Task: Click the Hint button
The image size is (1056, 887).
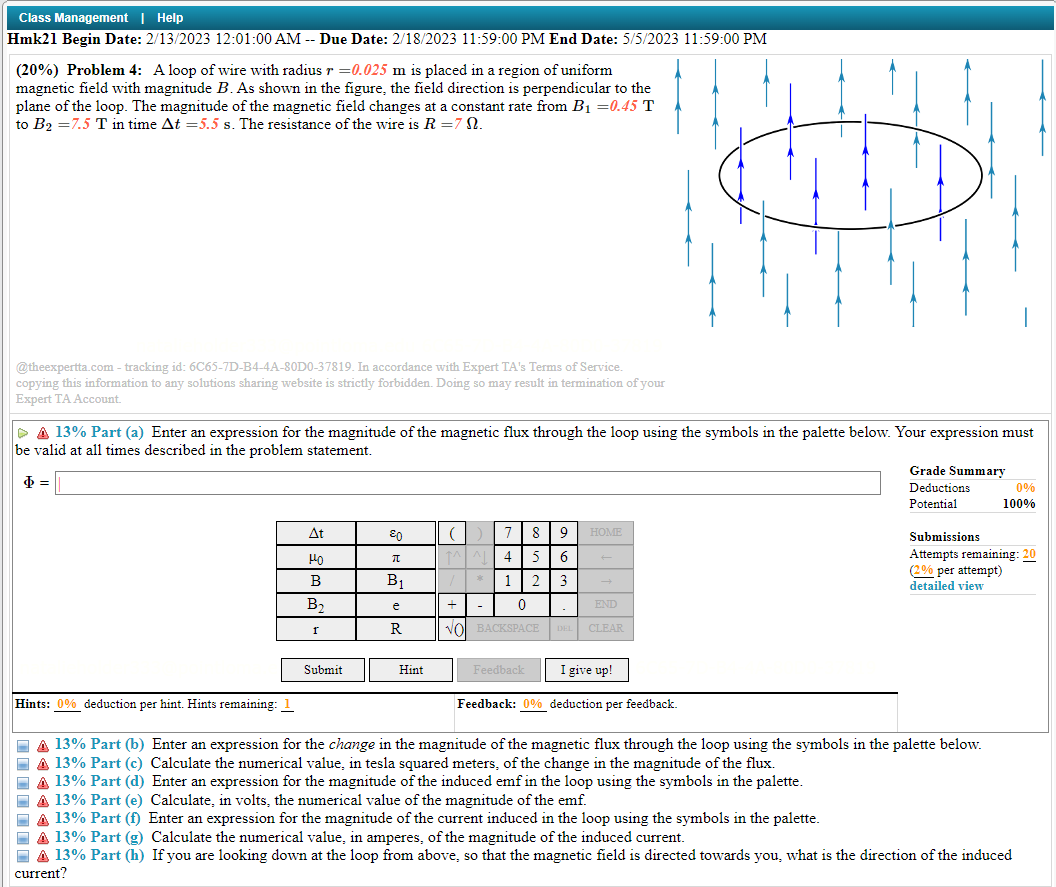Action: pyautogui.click(x=410, y=669)
